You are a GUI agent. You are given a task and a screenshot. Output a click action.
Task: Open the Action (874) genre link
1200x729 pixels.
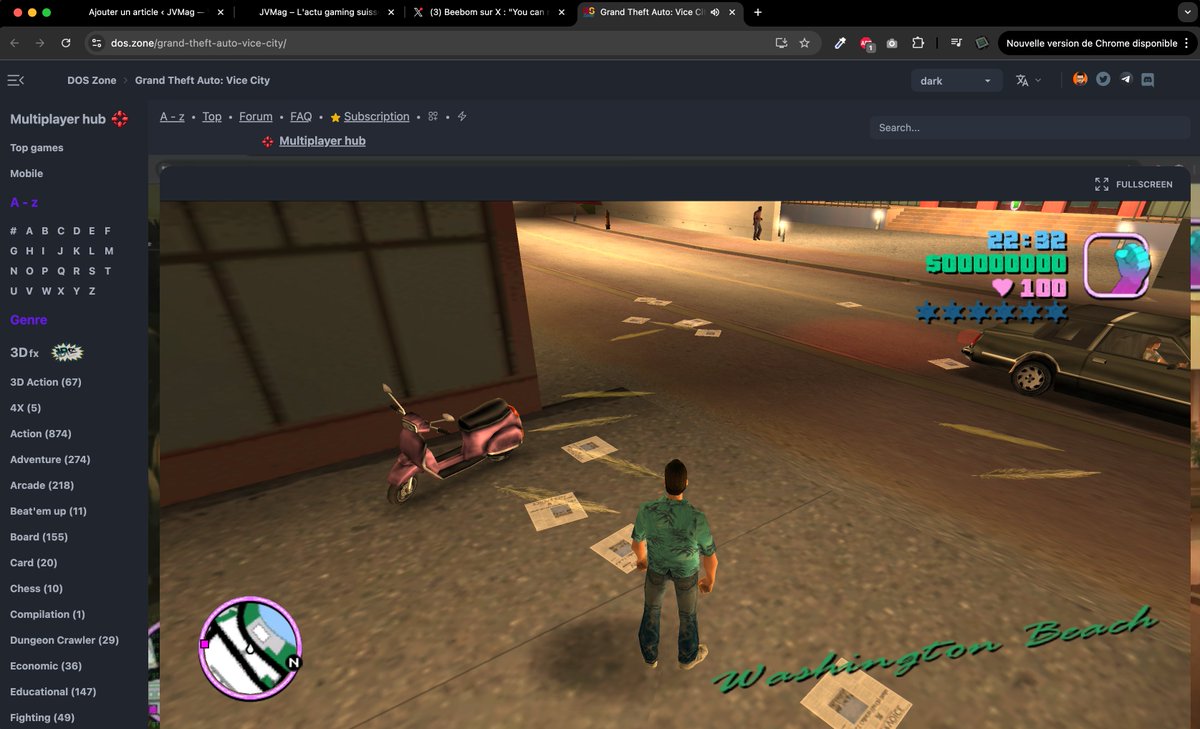[x=38, y=433]
